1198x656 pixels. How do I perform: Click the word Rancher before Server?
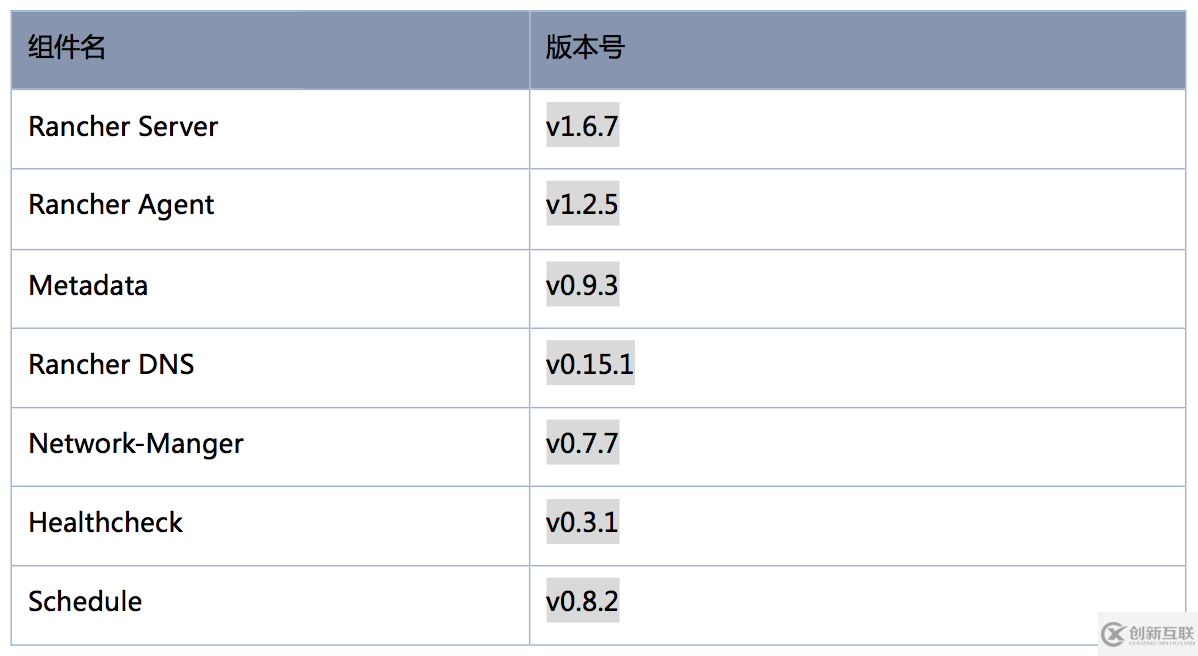point(79,127)
